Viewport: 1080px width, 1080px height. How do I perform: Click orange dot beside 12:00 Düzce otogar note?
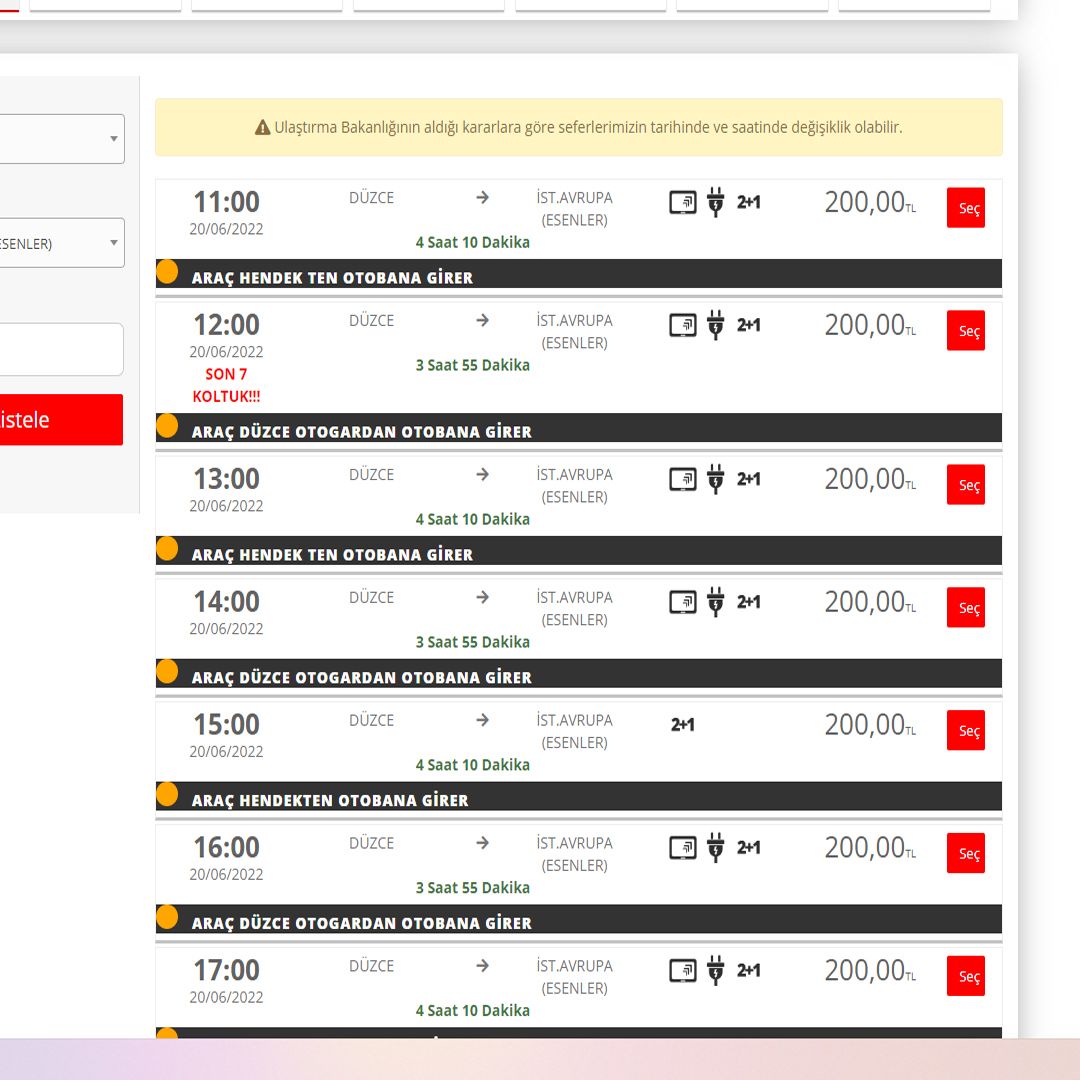(167, 426)
